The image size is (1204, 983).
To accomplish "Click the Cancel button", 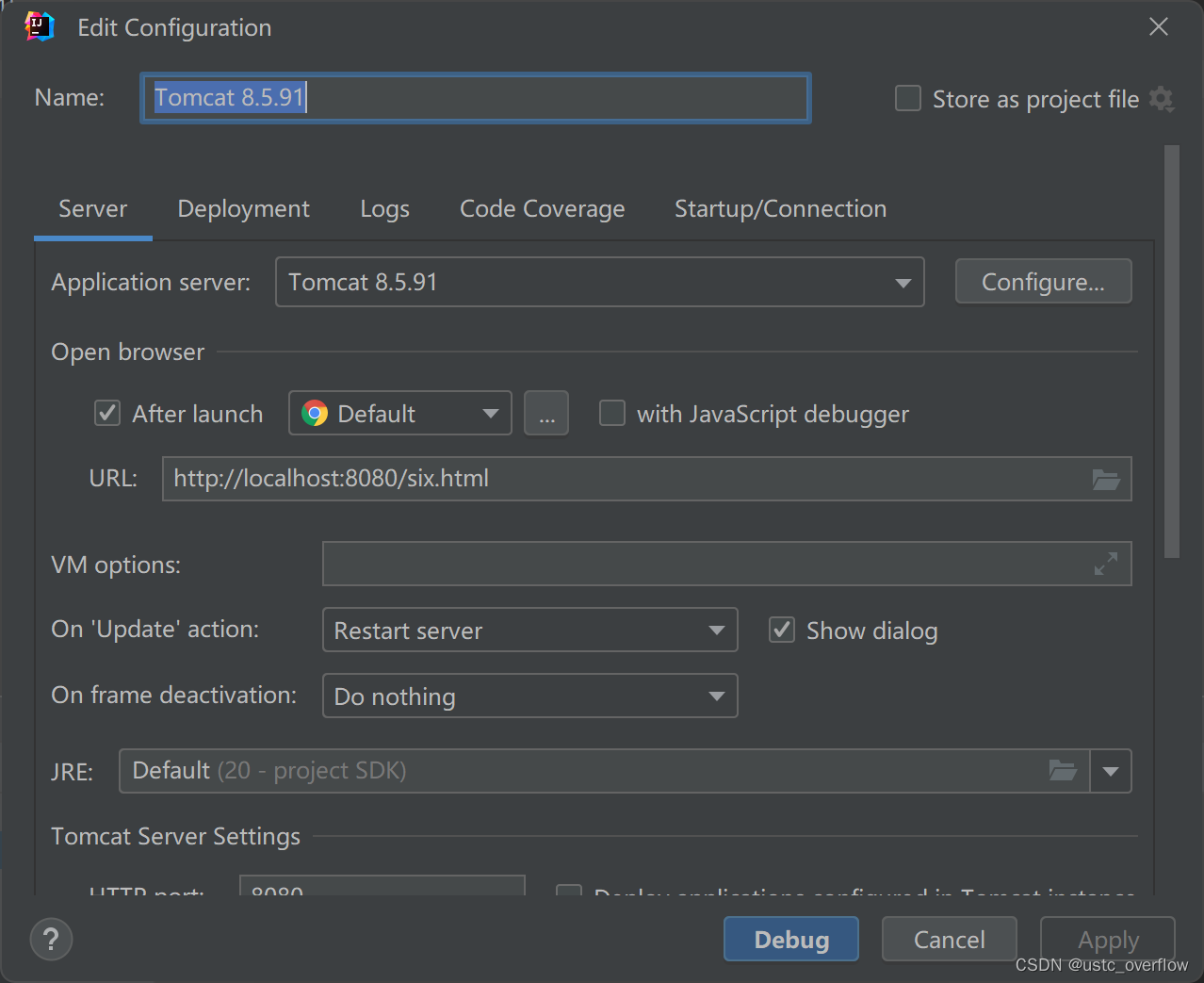I will [x=949, y=939].
